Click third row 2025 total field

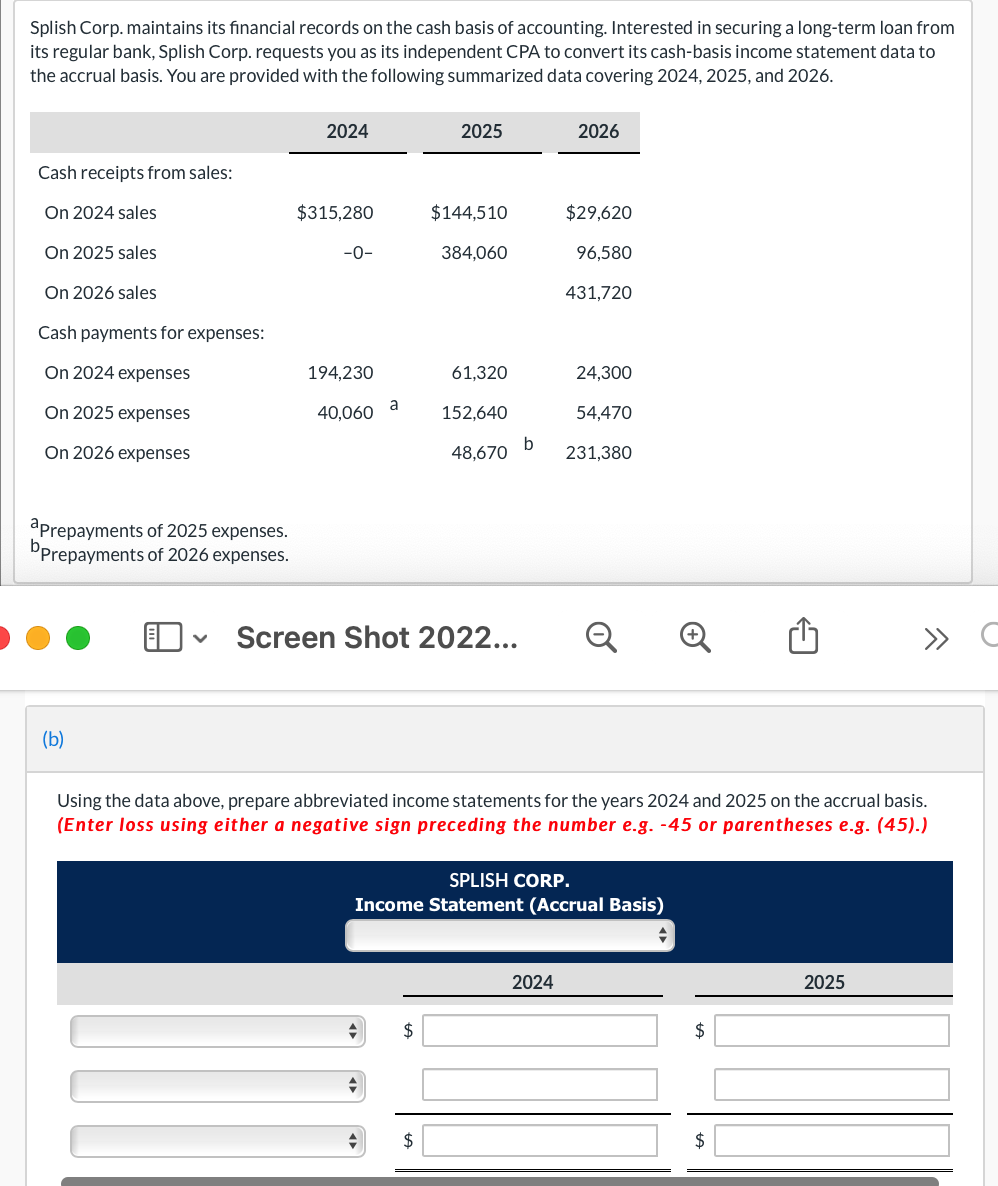[x=832, y=1141]
